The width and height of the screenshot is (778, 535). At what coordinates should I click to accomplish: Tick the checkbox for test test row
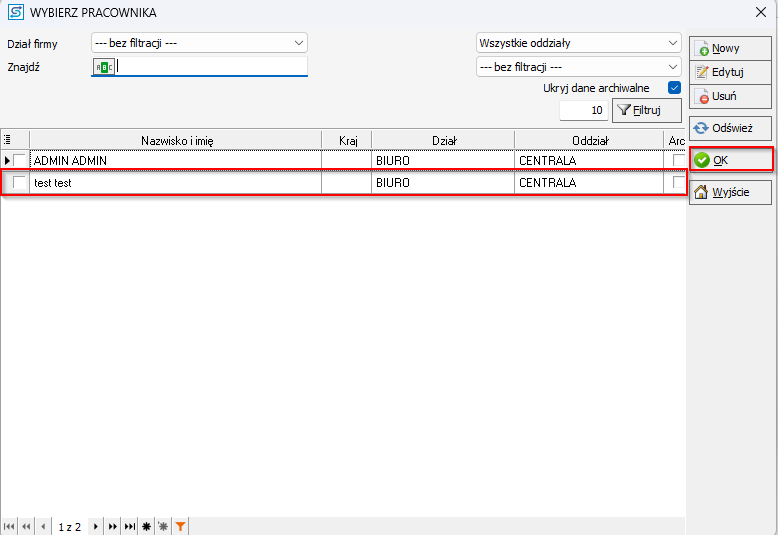19,183
